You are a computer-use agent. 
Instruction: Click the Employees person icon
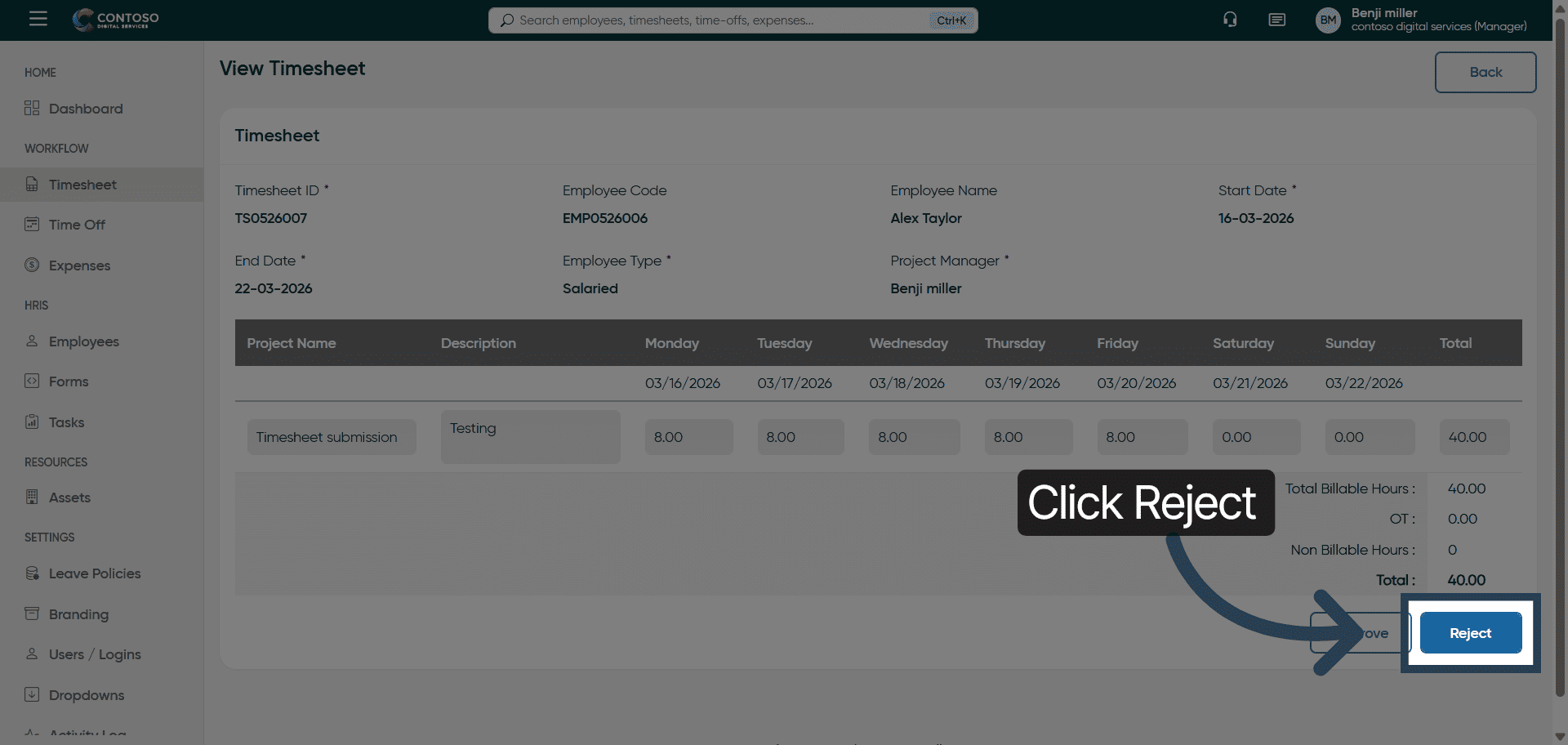pyautogui.click(x=32, y=341)
